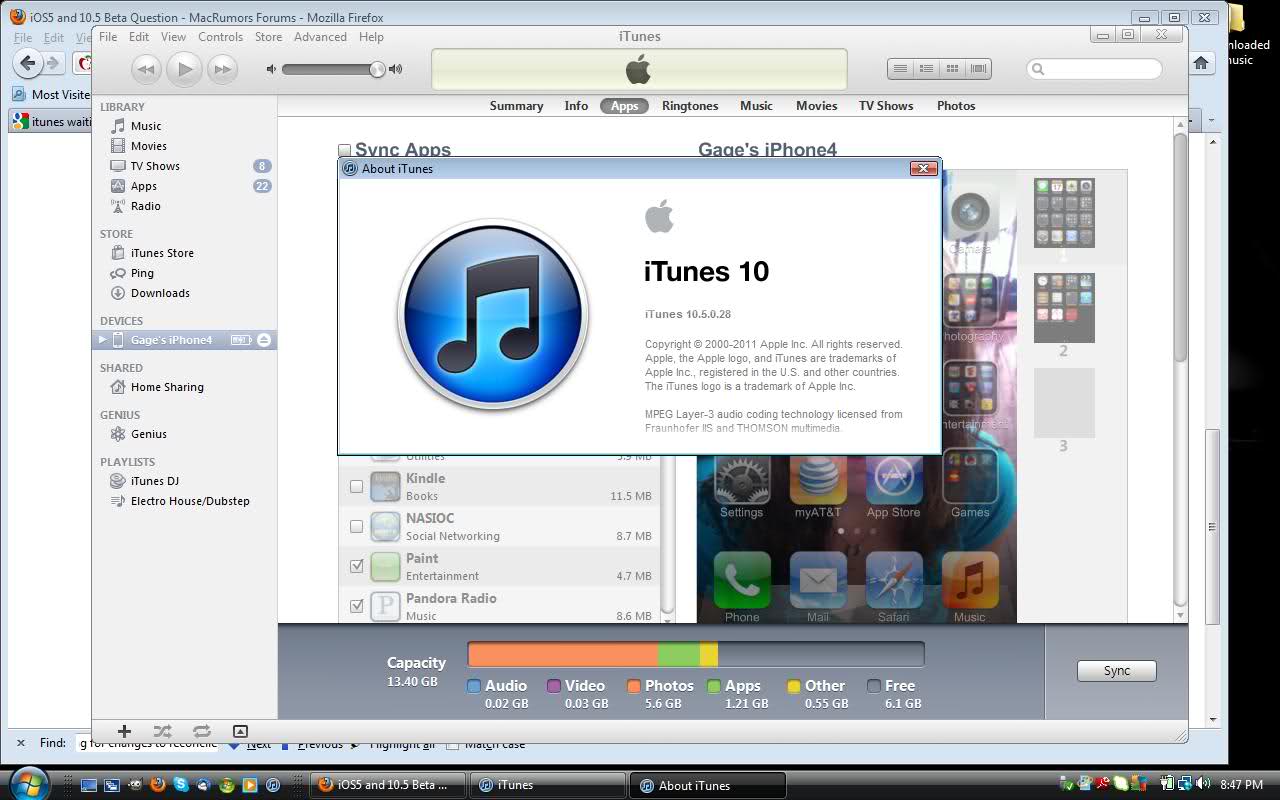Open the Controls menu
The image size is (1280, 800).
click(x=220, y=37)
